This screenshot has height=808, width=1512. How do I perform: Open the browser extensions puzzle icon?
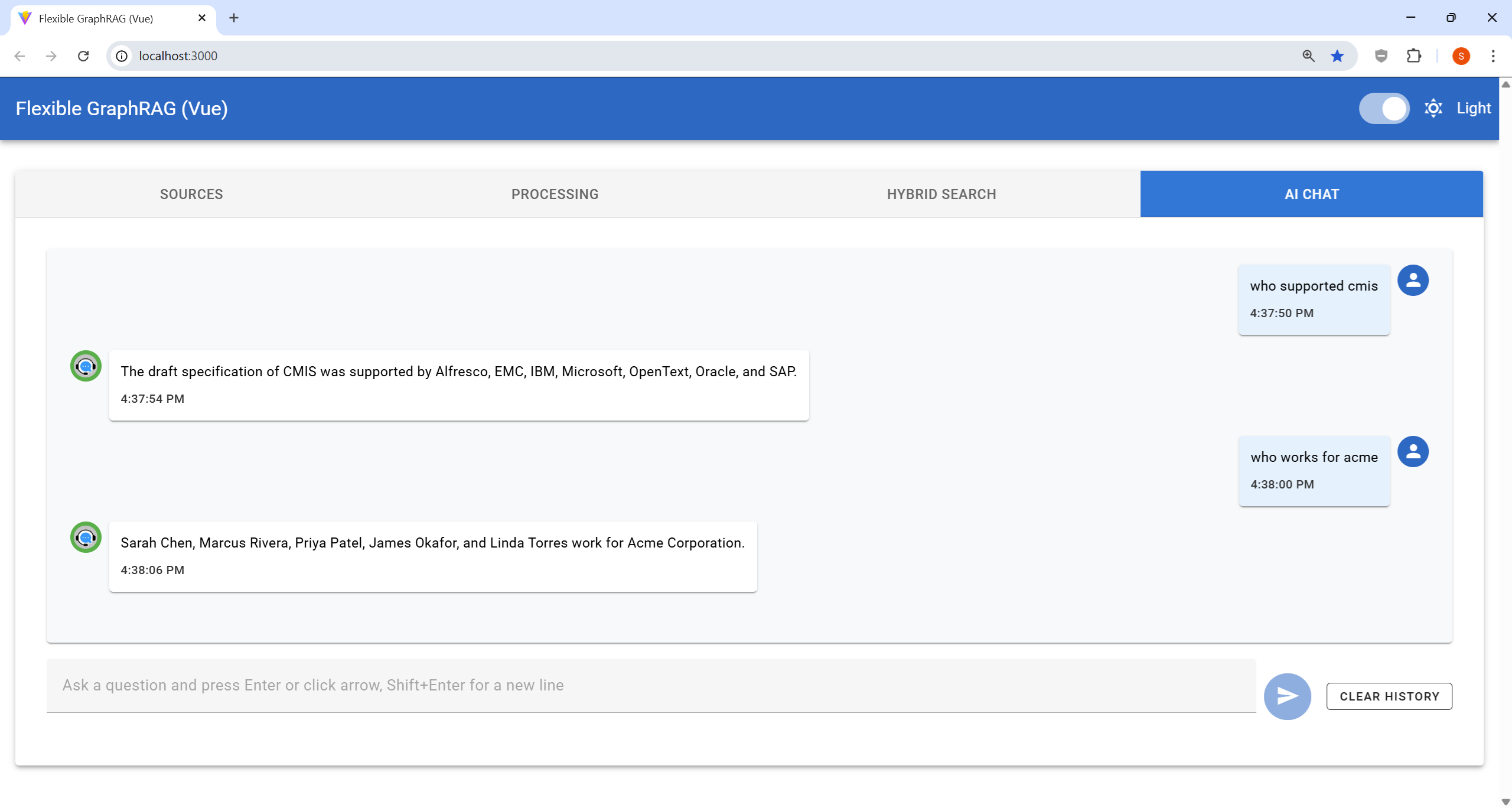[x=1413, y=56]
